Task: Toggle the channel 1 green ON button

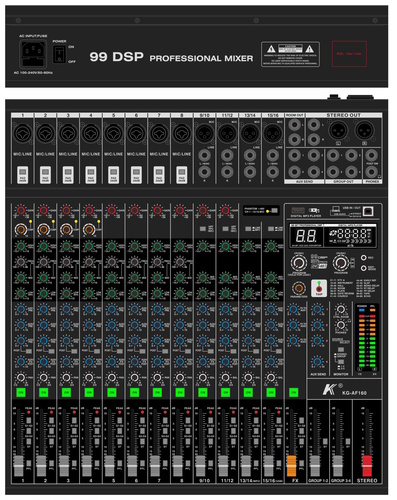Action: point(21,392)
